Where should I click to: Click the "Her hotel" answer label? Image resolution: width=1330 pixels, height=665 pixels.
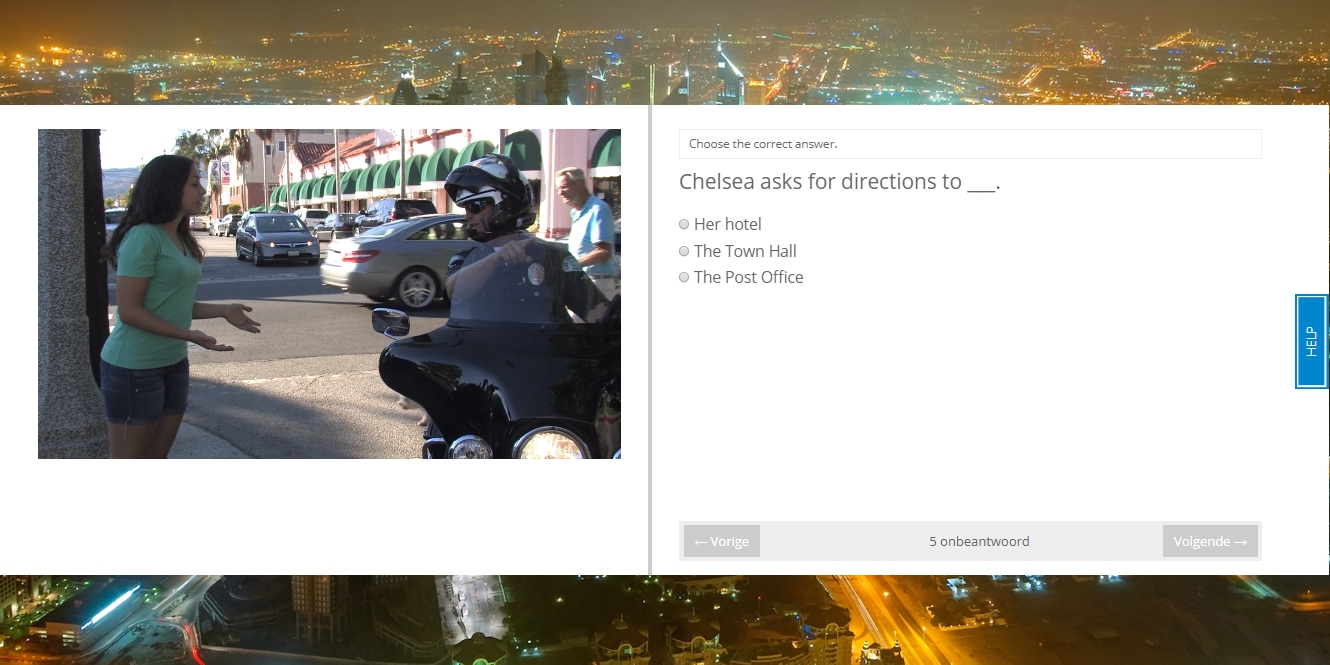point(728,224)
